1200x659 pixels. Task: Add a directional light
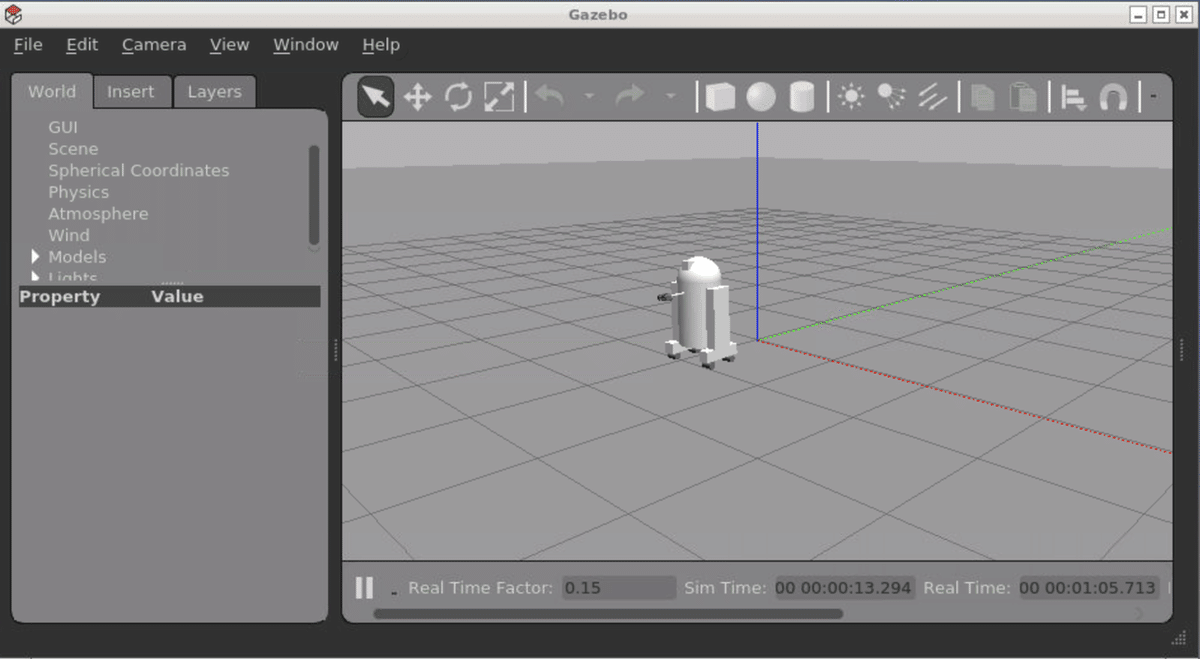(932, 97)
